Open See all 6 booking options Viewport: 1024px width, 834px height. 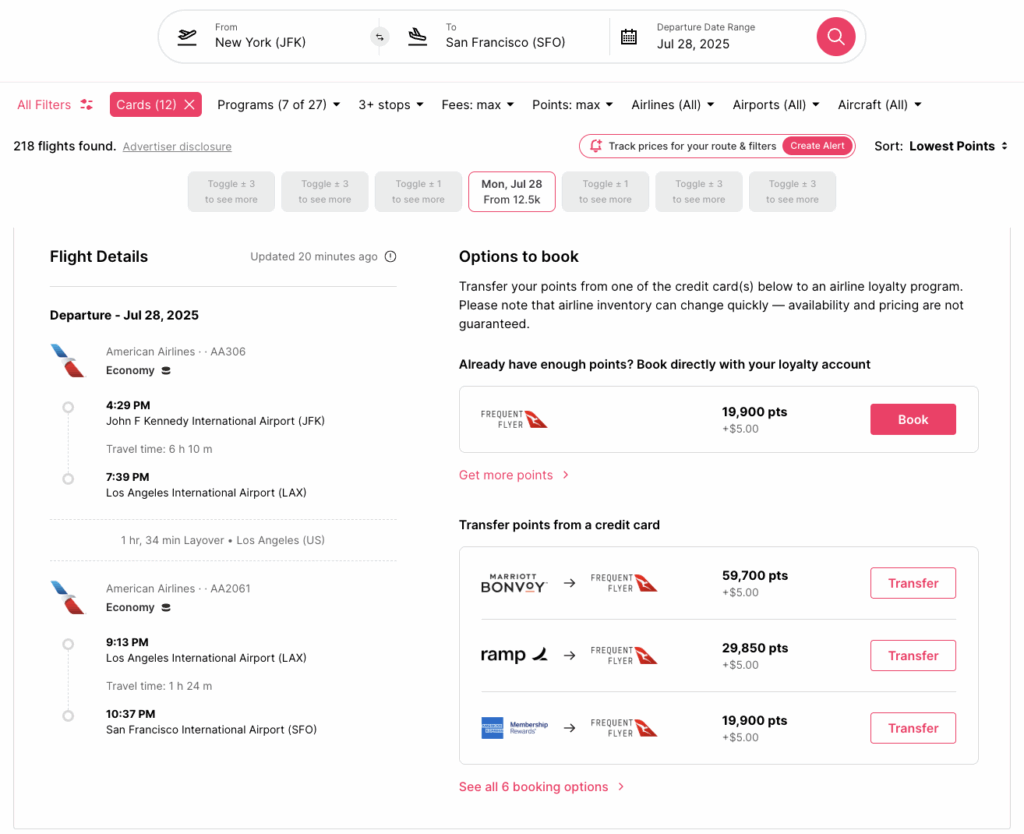pos(541,787)
